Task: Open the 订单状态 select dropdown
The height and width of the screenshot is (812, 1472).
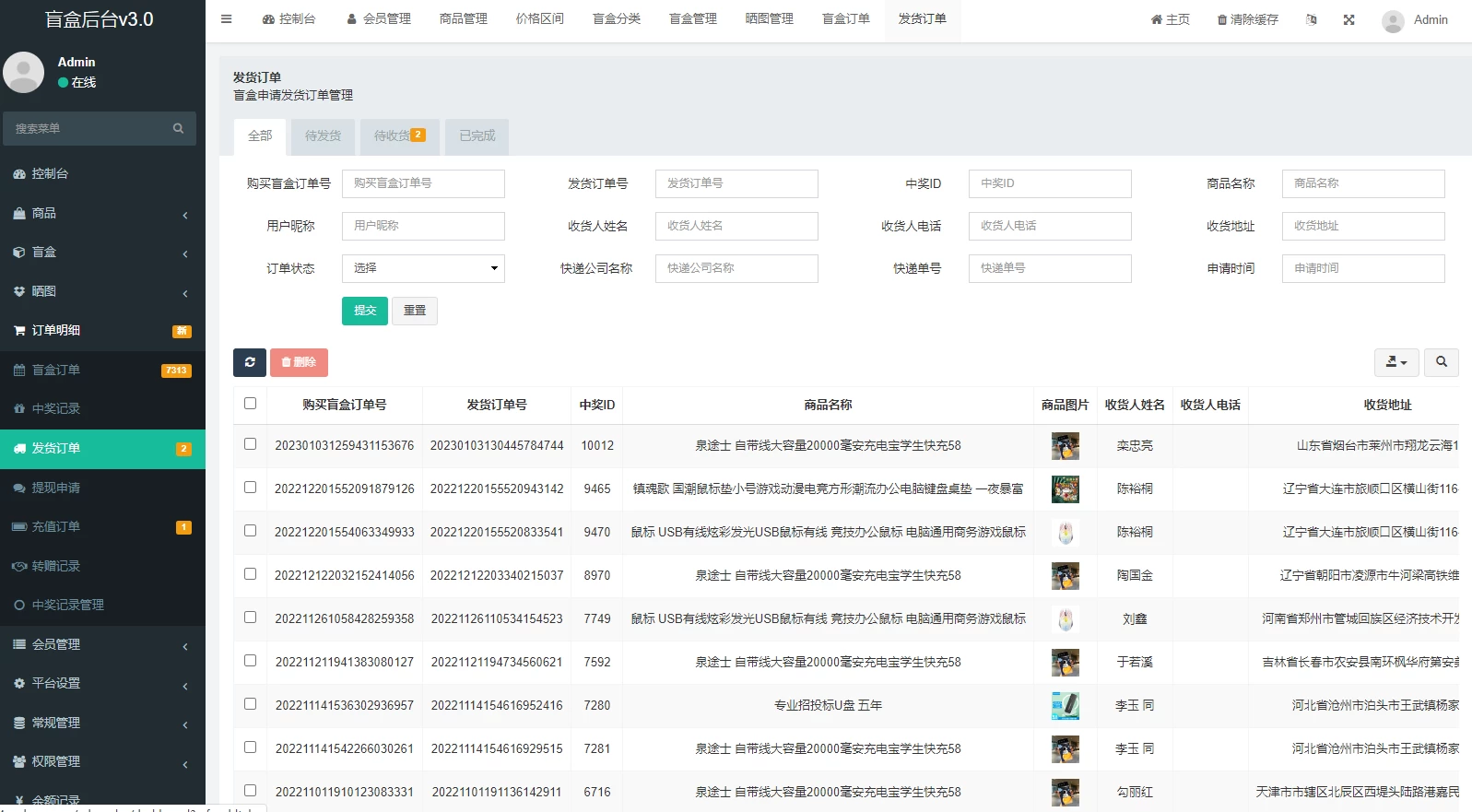Action: [423, 268]
